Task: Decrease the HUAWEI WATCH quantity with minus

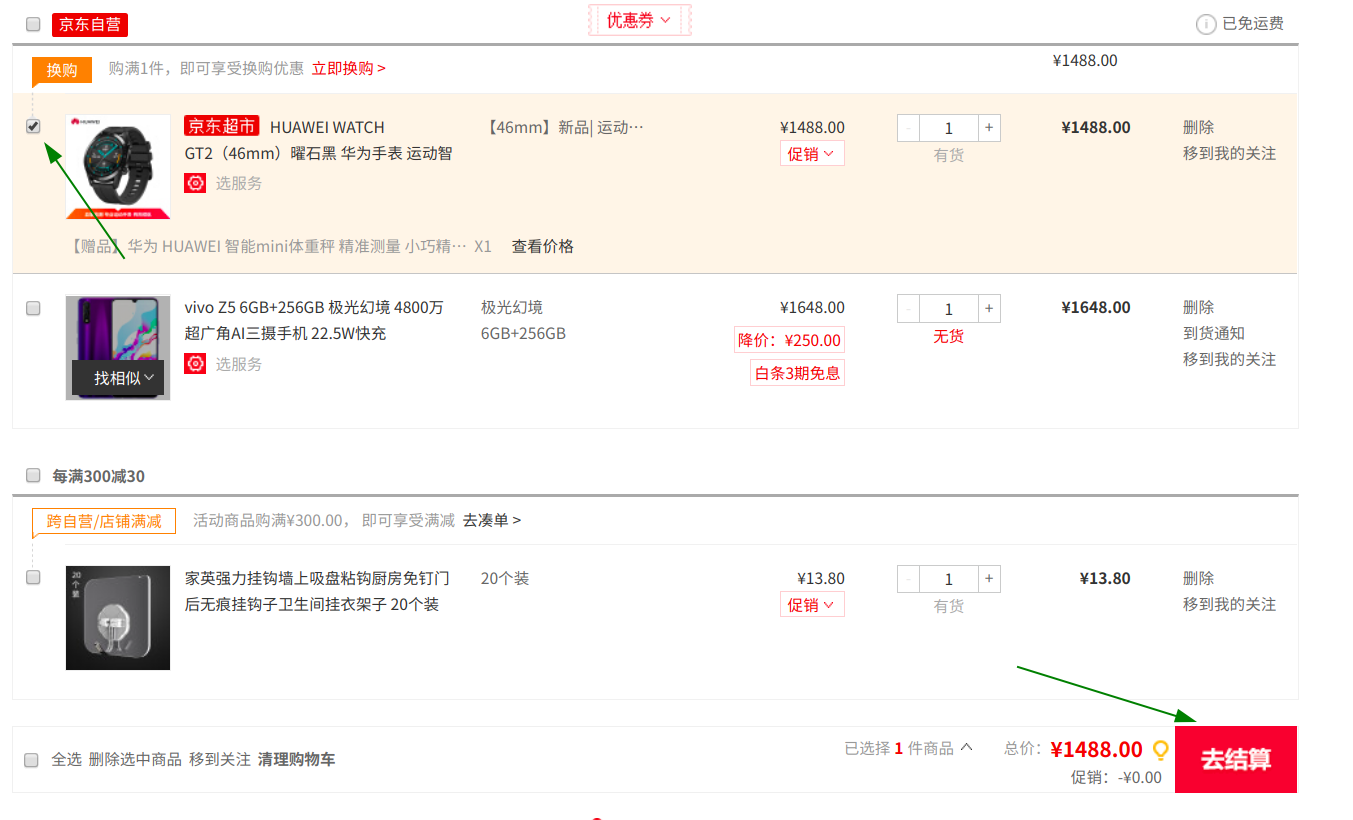Action: click(x=909, y=128)
